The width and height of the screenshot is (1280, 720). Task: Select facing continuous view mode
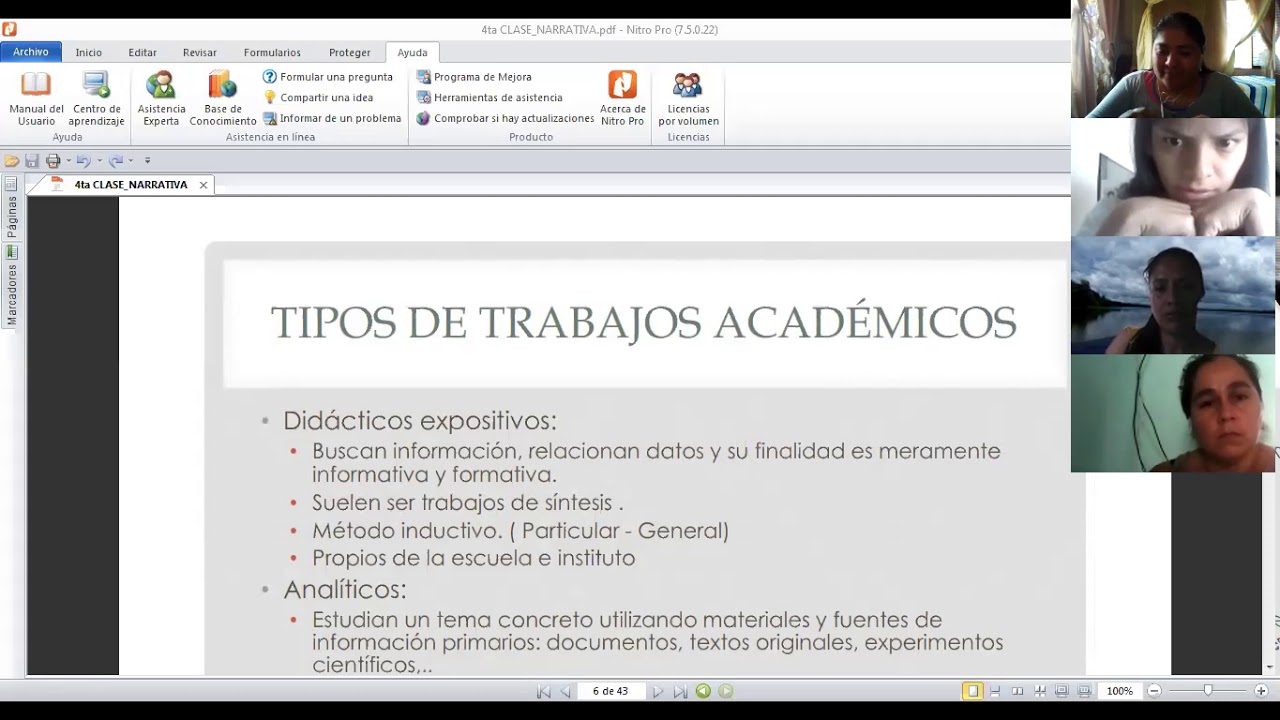(1040, 691)
